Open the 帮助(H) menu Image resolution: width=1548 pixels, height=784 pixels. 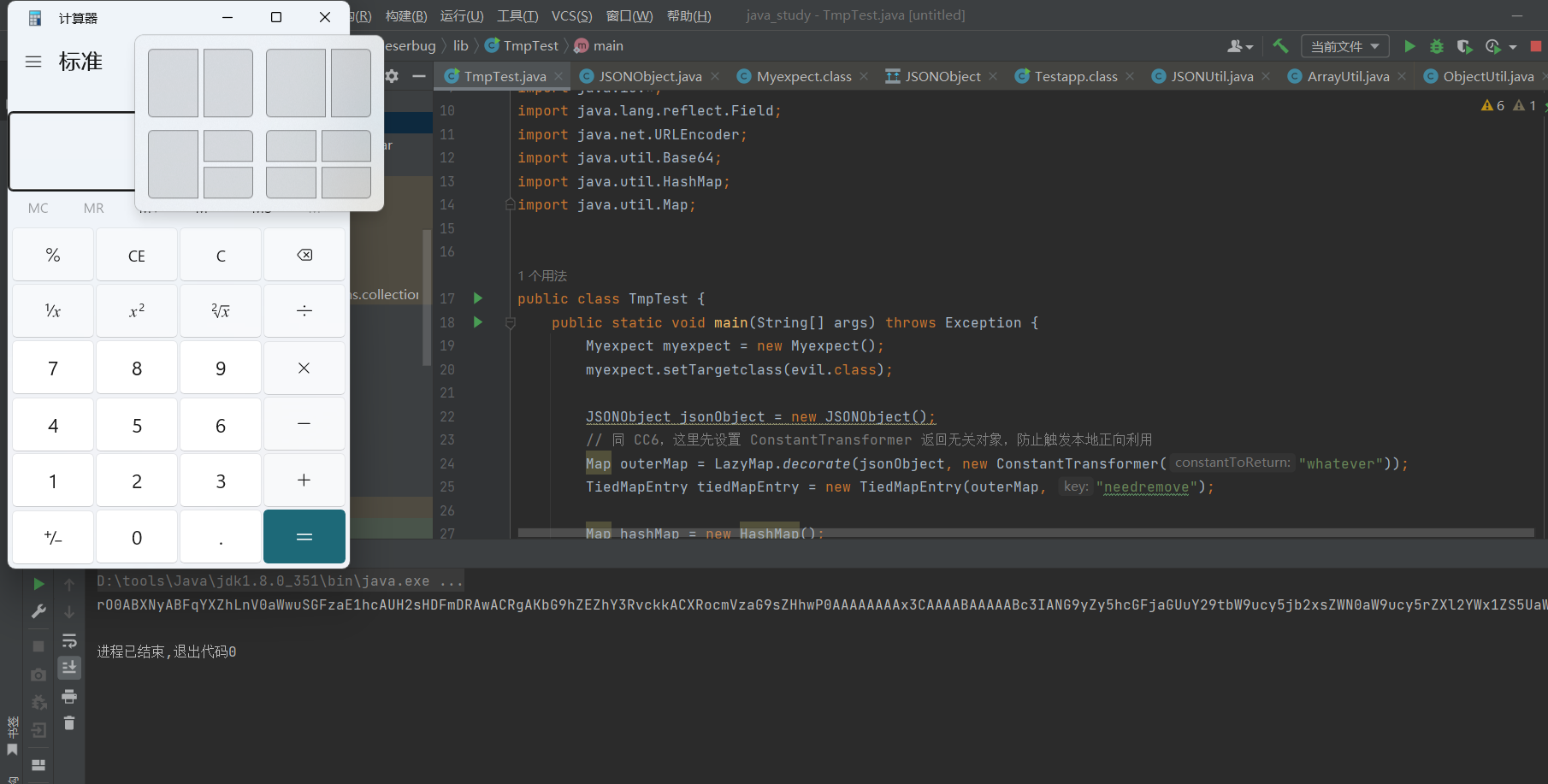[688, 15]
